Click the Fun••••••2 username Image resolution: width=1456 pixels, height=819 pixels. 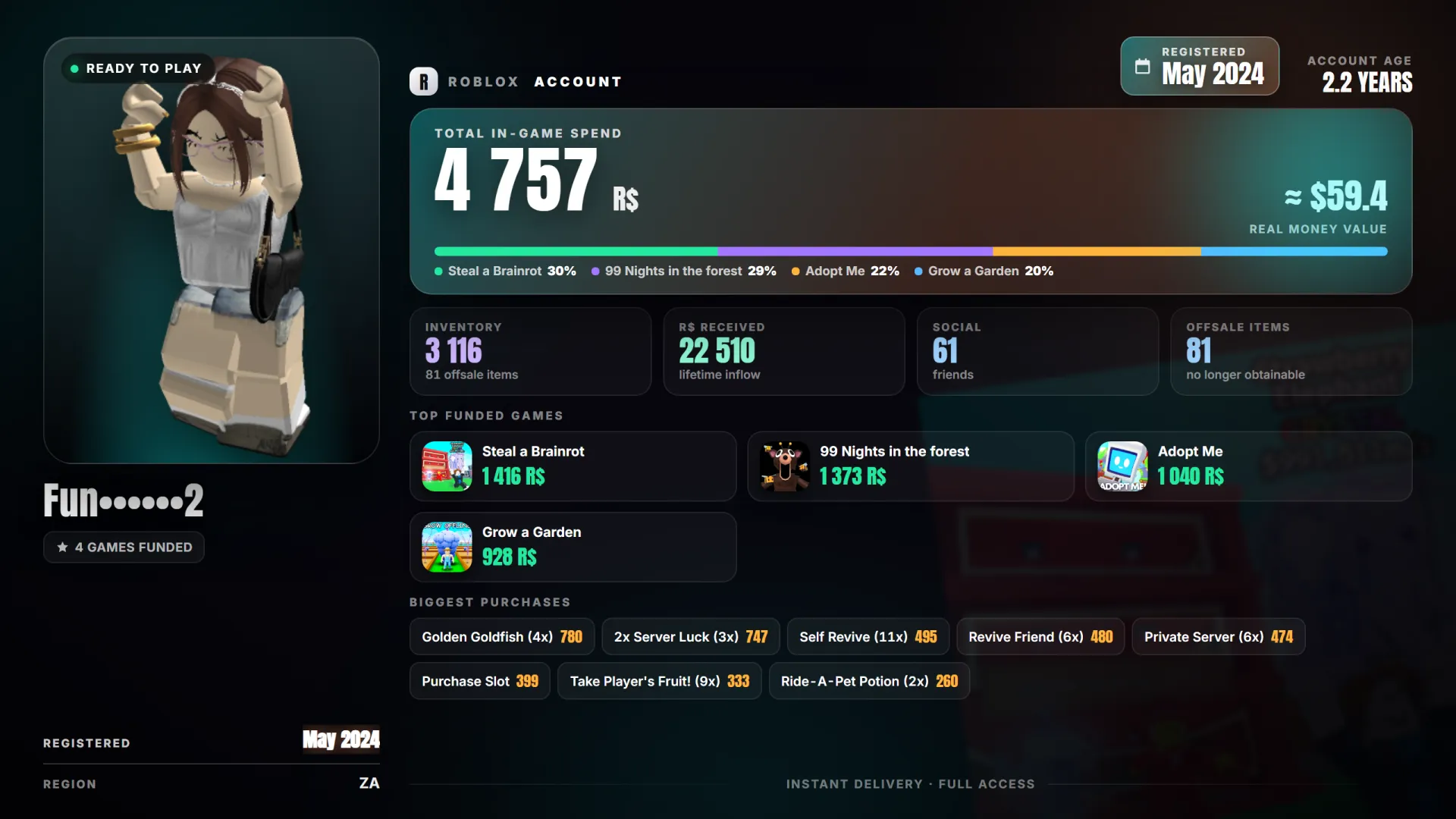point(124,500)
